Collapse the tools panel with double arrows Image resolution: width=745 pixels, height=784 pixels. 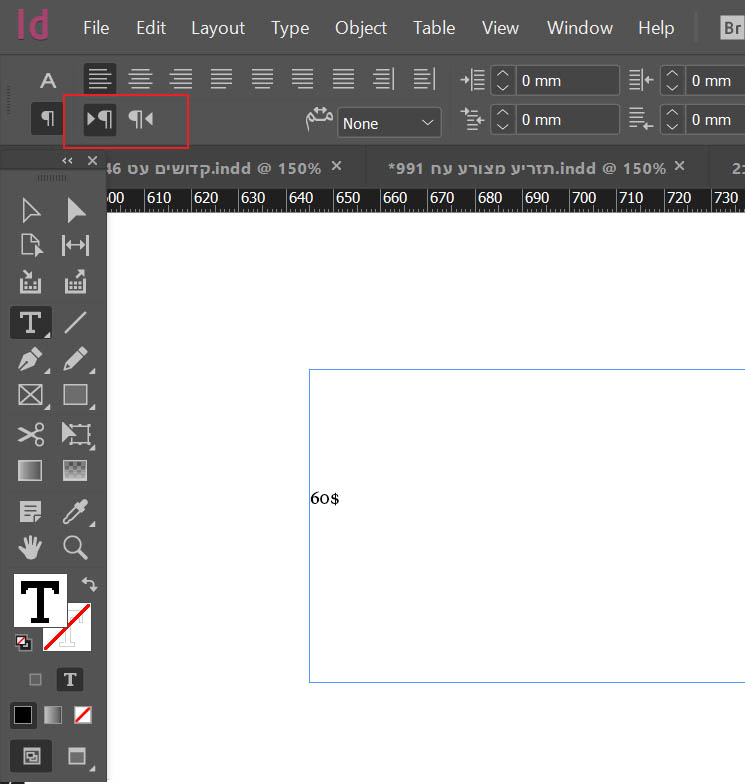(68, 160)
